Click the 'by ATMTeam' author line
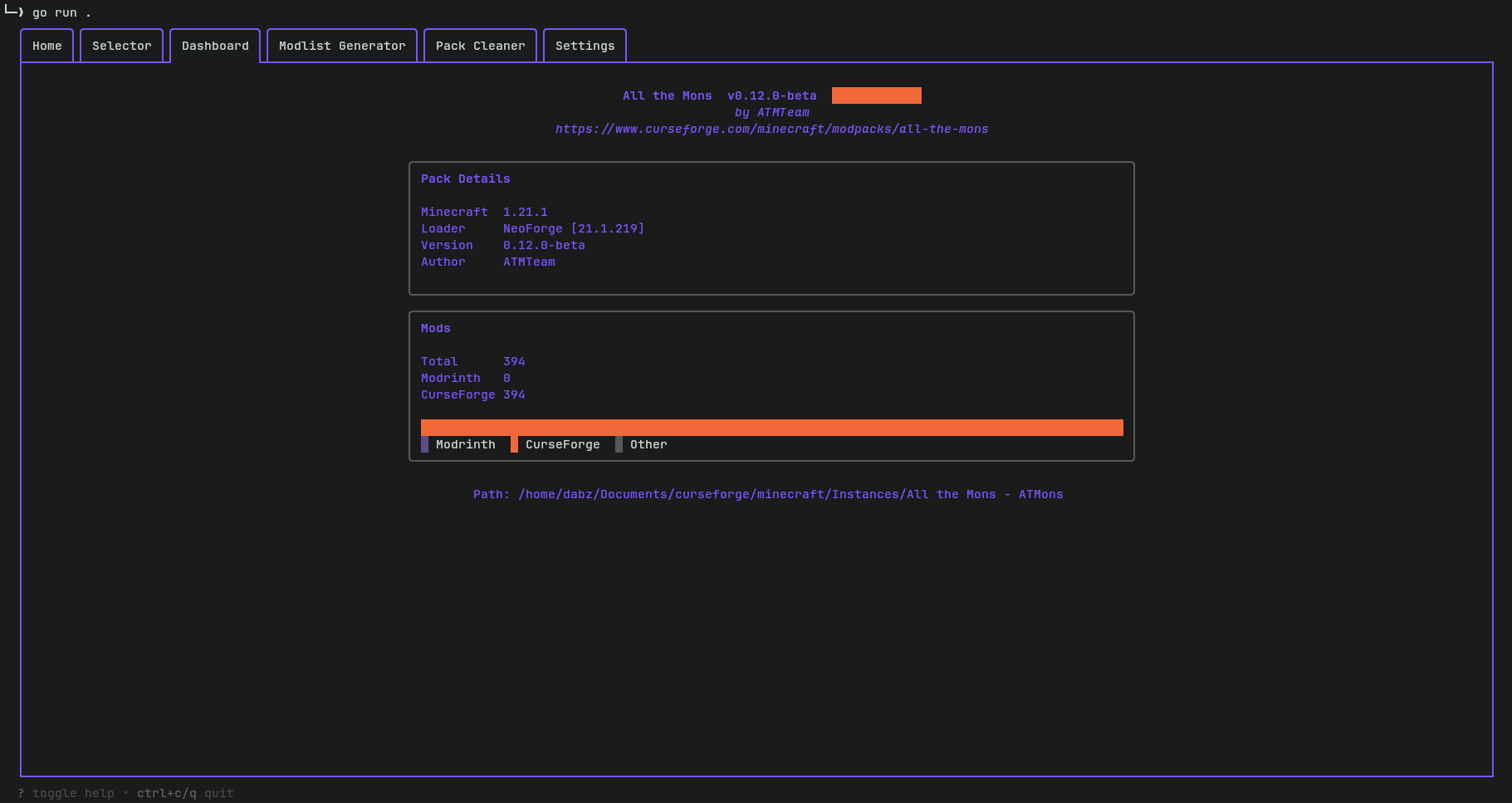The height and width of the screenshot is (803, 1512). 772,112
